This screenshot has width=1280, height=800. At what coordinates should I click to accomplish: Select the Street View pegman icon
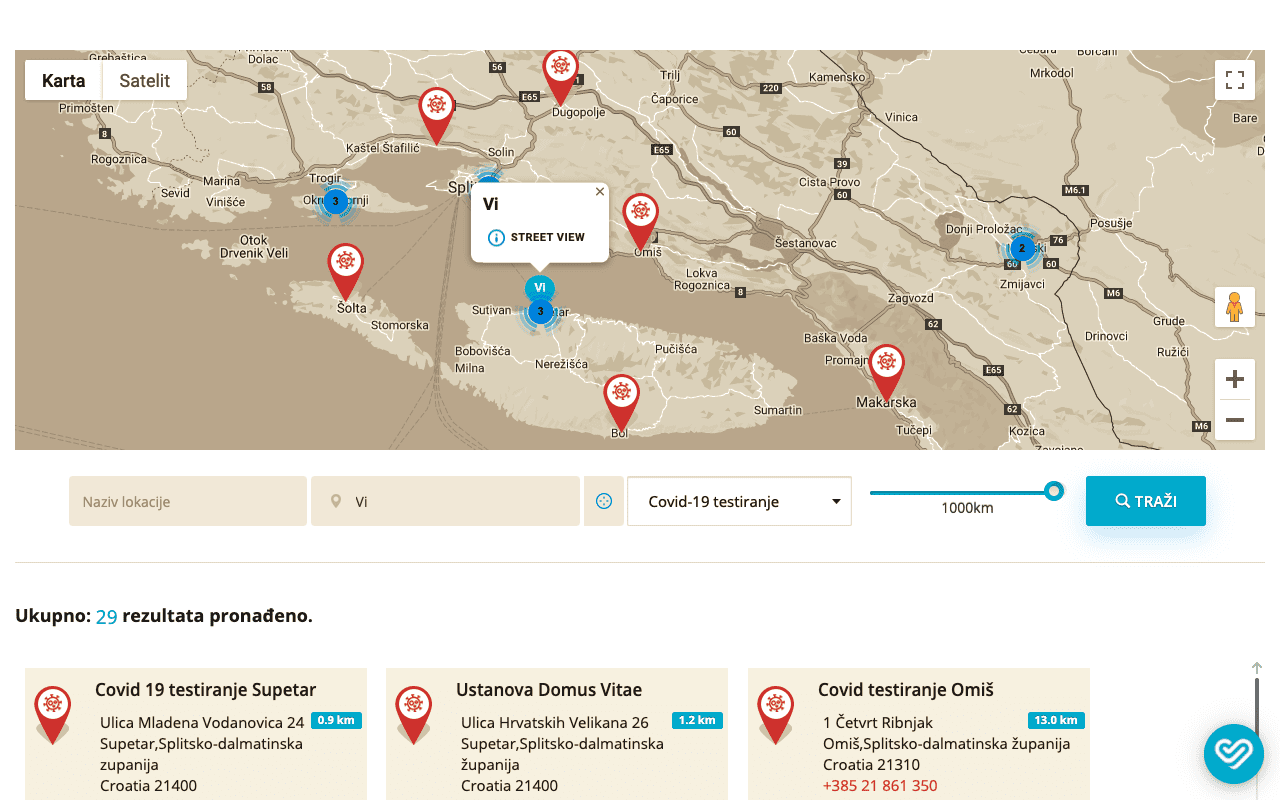click(x=1235, y=307)
